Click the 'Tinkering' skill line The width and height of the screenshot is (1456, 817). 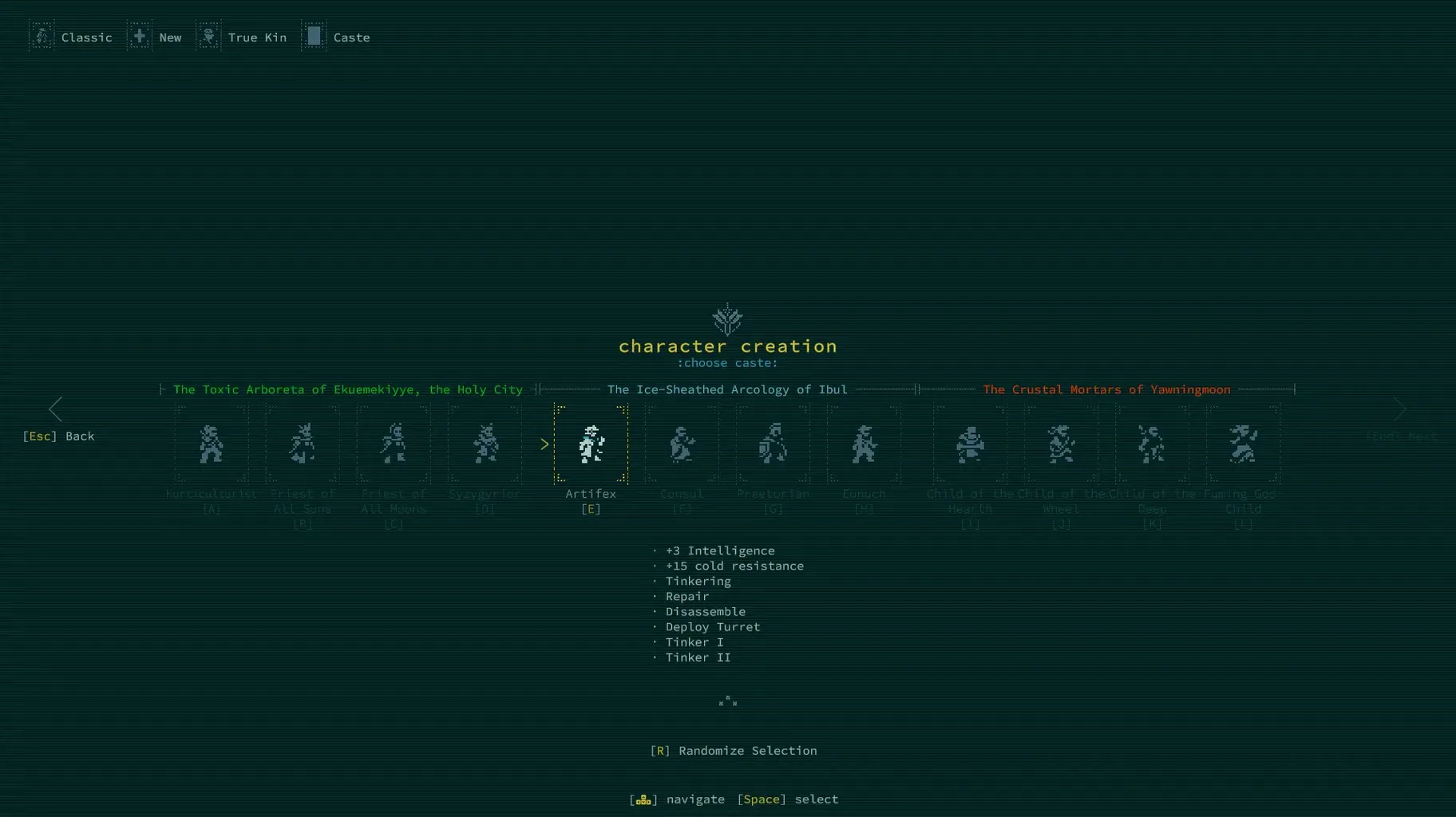[698, 581]
